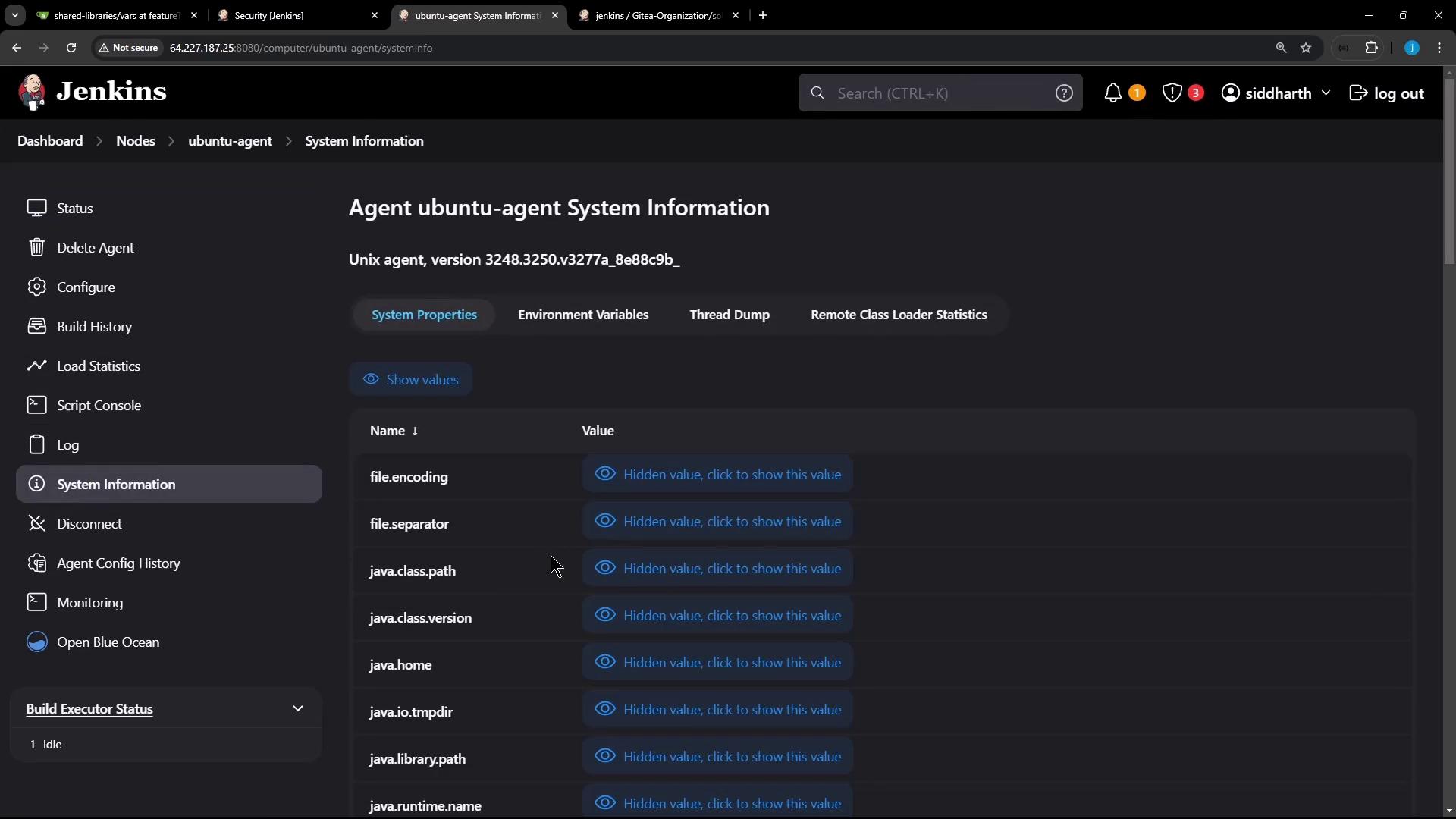Viewport: 1456px width, 819px height.
Task: Click the log out link
Action: coord(1386,93)
